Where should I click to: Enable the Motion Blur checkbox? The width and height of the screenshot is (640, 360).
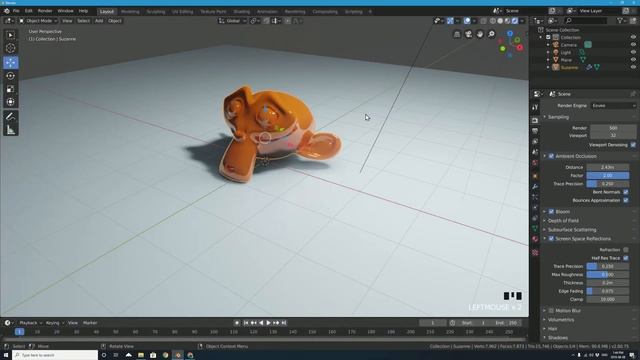pos(551,311)
